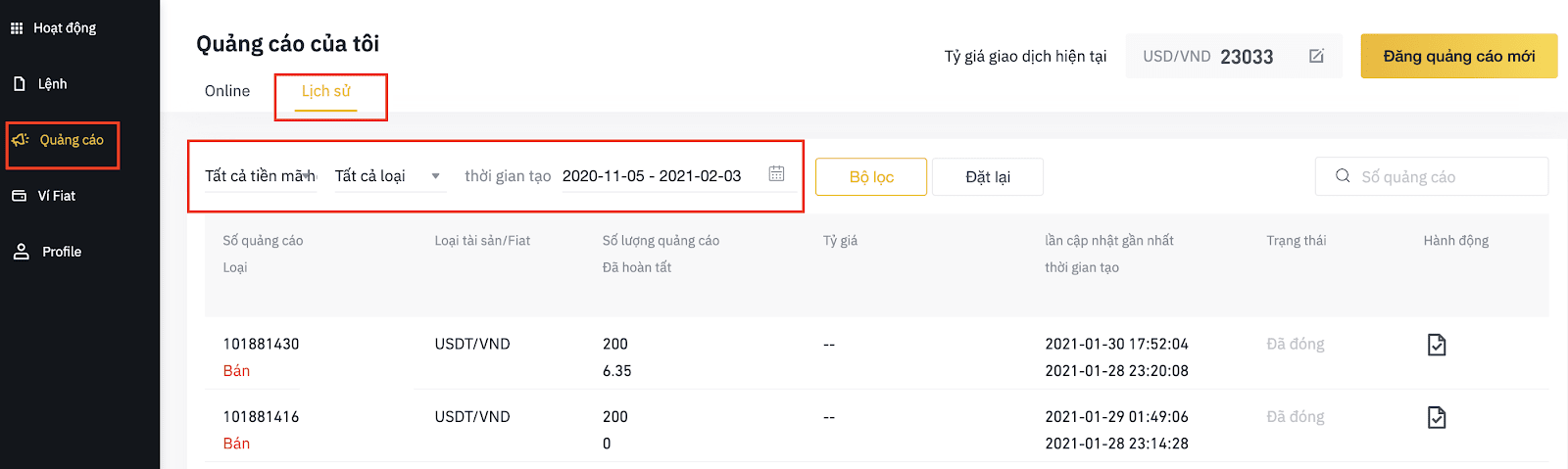Click Đăng quảng cáo mới button

tap(1459, 57)
